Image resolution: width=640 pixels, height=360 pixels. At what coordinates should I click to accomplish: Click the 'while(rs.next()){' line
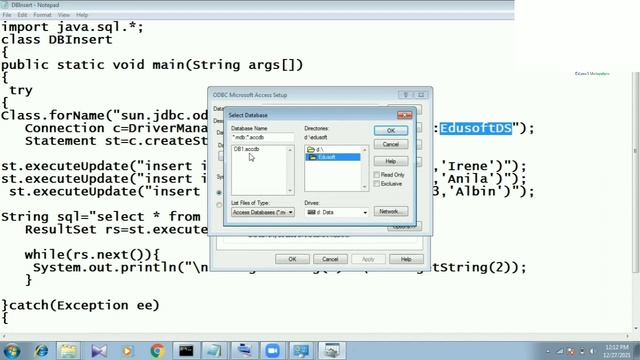(x=92, y=255)
